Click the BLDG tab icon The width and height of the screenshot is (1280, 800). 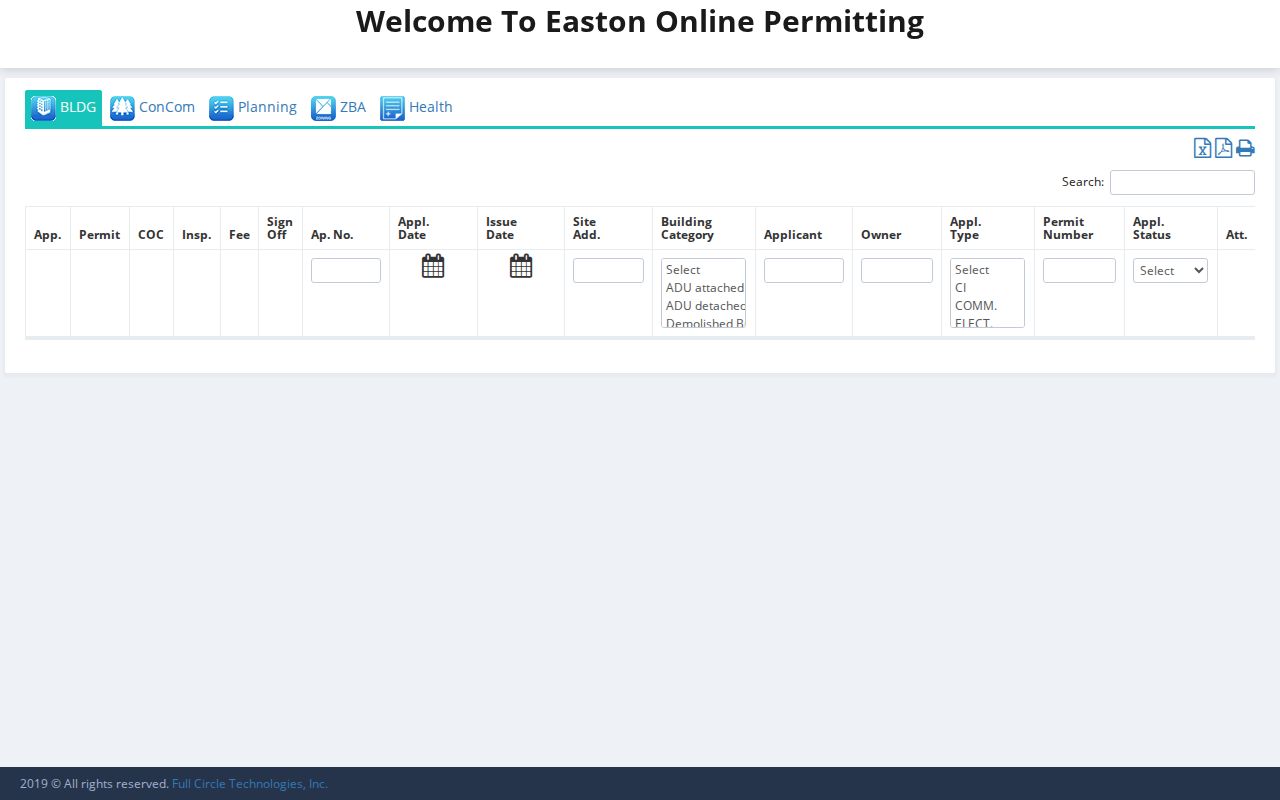(x=43, y=107)
